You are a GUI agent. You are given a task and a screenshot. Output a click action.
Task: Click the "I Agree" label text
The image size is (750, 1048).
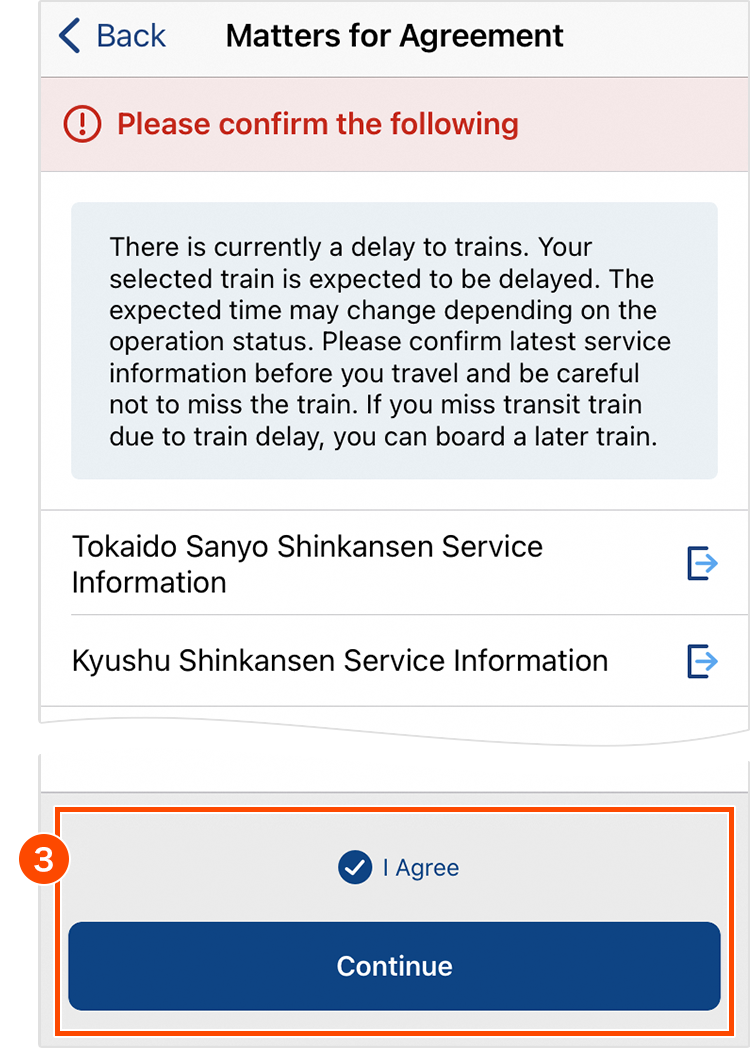[421, 868]
